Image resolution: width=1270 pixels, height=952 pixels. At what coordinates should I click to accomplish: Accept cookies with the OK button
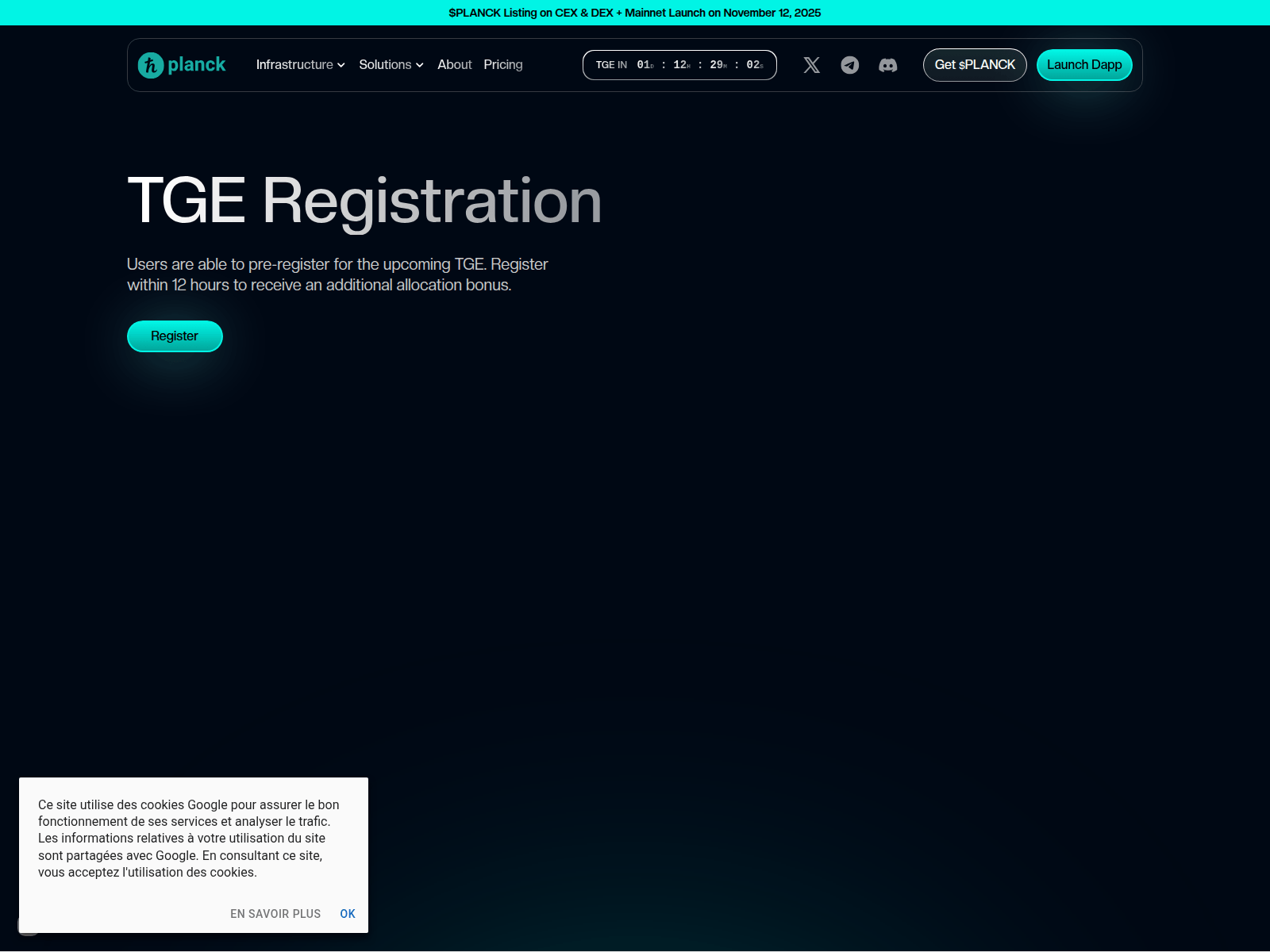348,914
